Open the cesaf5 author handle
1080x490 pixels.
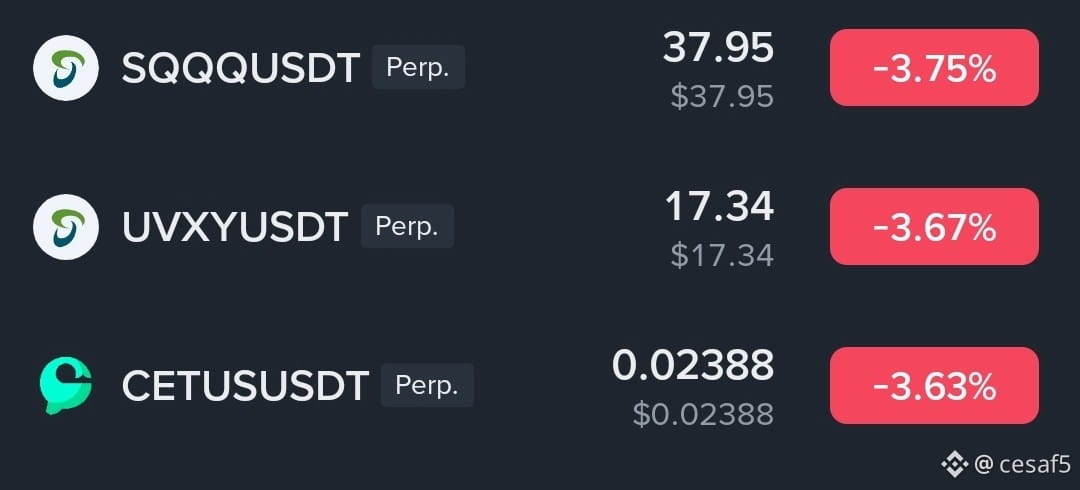pyautogui.click(x=1025, y=465)
